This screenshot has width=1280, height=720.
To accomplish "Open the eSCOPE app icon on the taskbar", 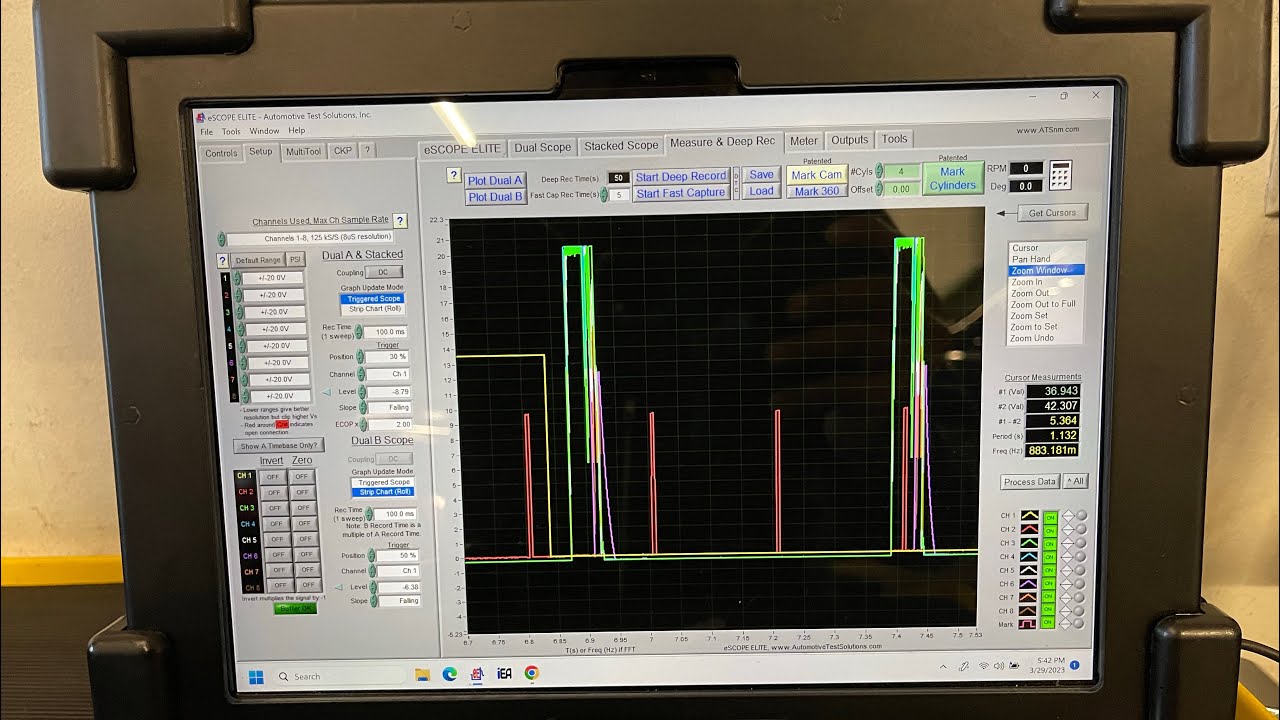I will tap(477, 674).
